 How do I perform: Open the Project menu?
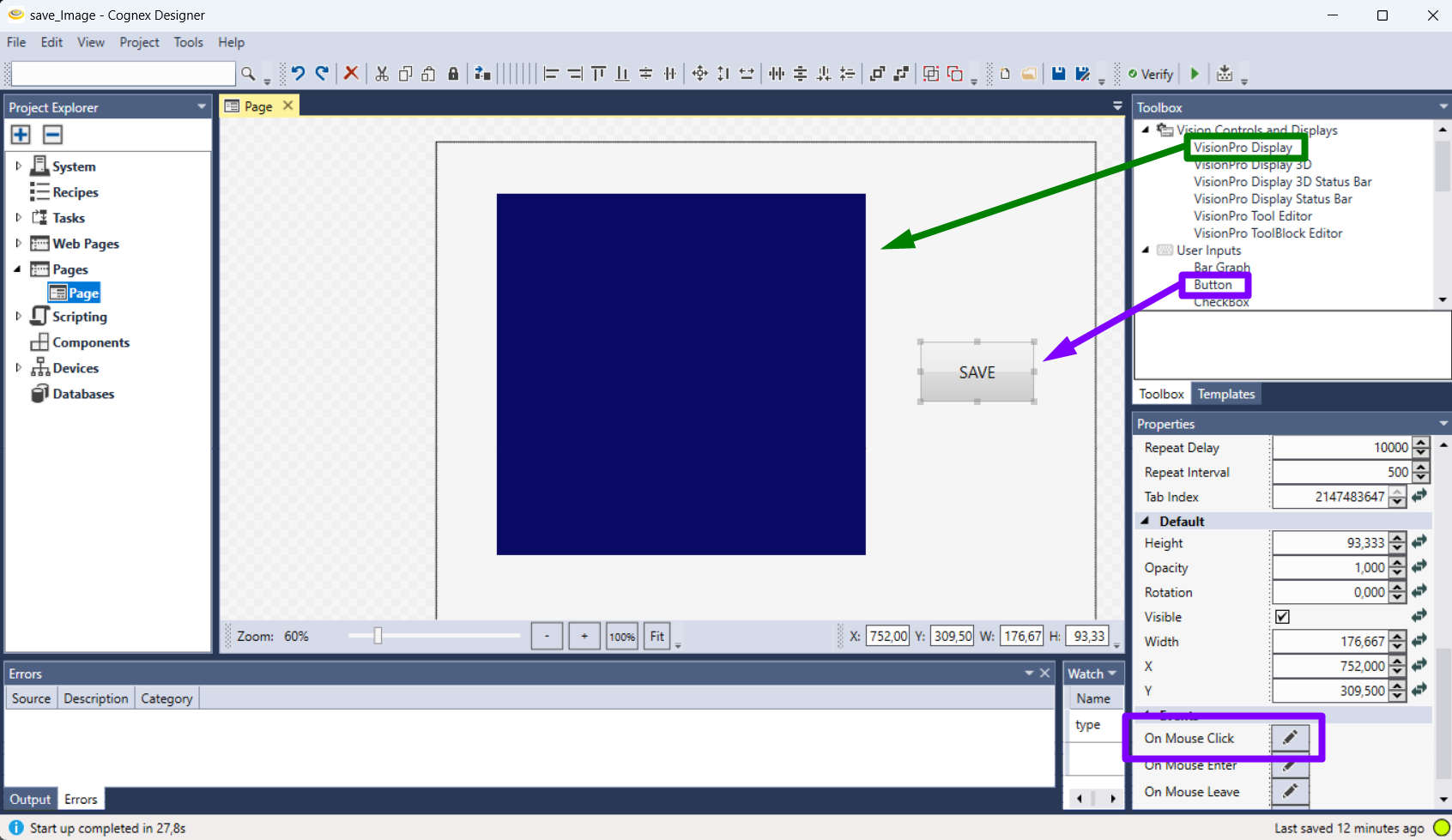click(x=139, y=42)
